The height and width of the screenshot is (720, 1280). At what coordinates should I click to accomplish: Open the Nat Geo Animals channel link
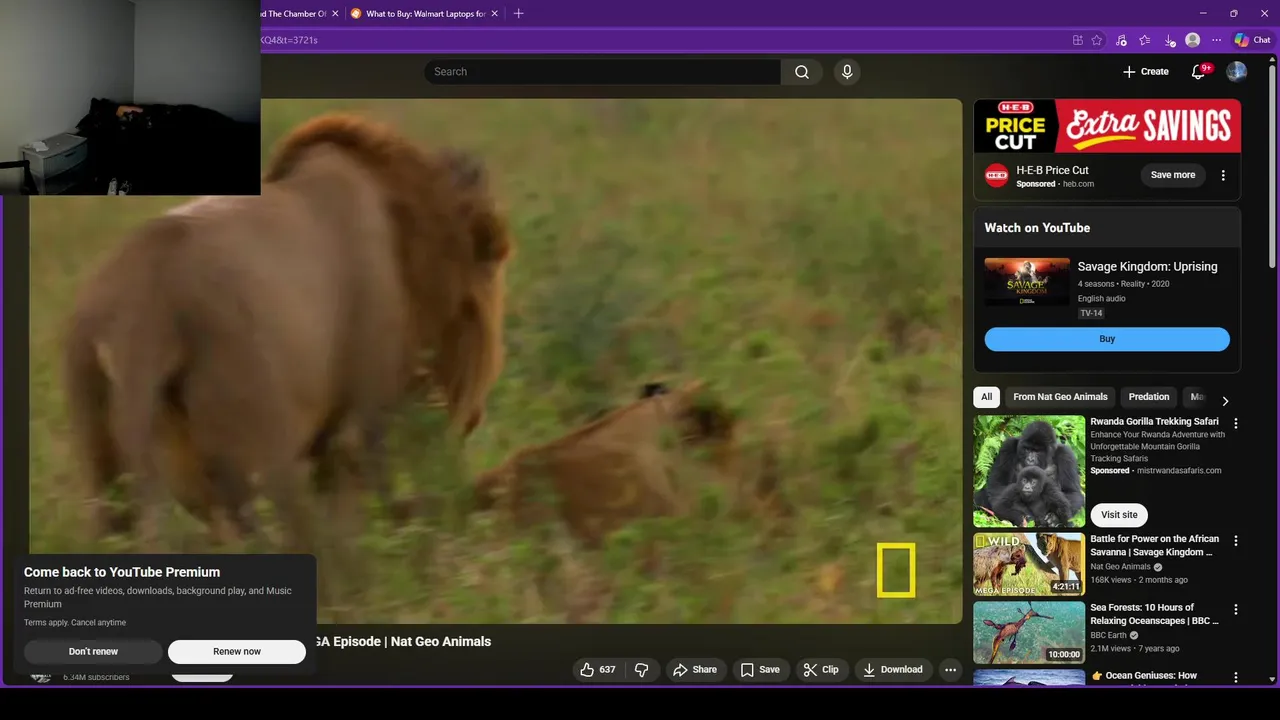(x=1120, y=567)
